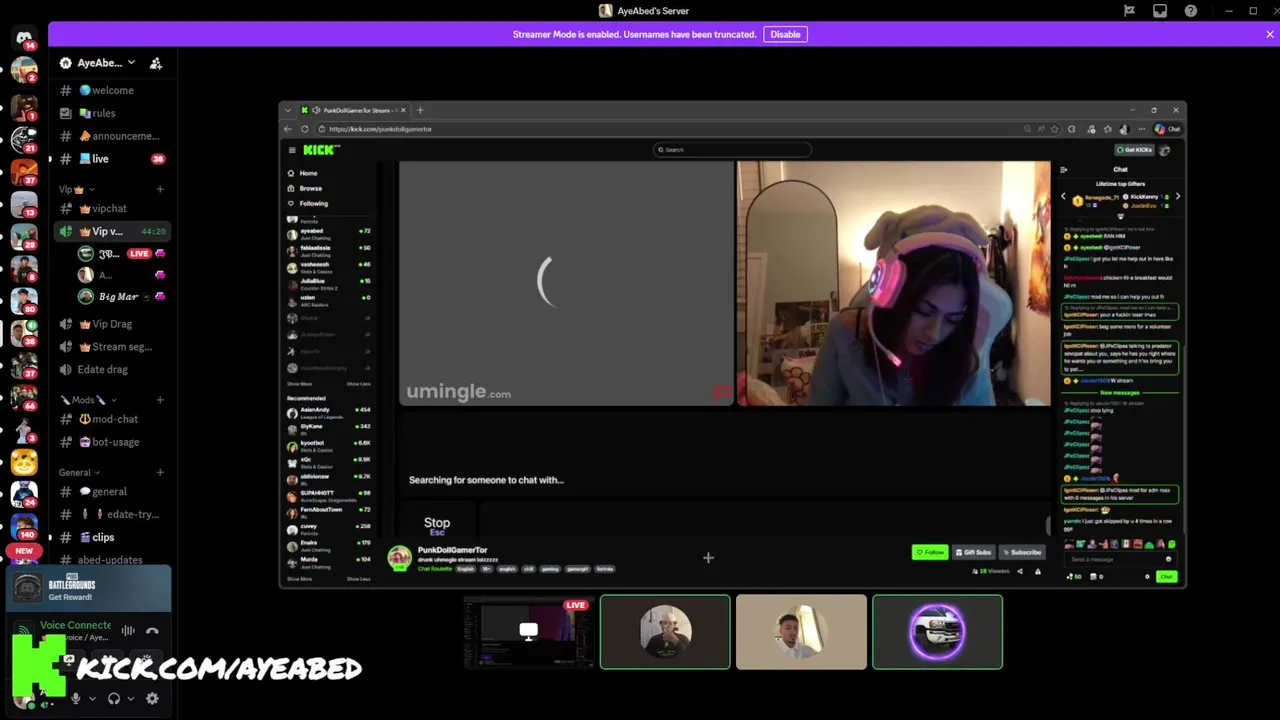Dismiss the Streamer Mode banner
1280x720 pixels.
(x=1269, y=34)
